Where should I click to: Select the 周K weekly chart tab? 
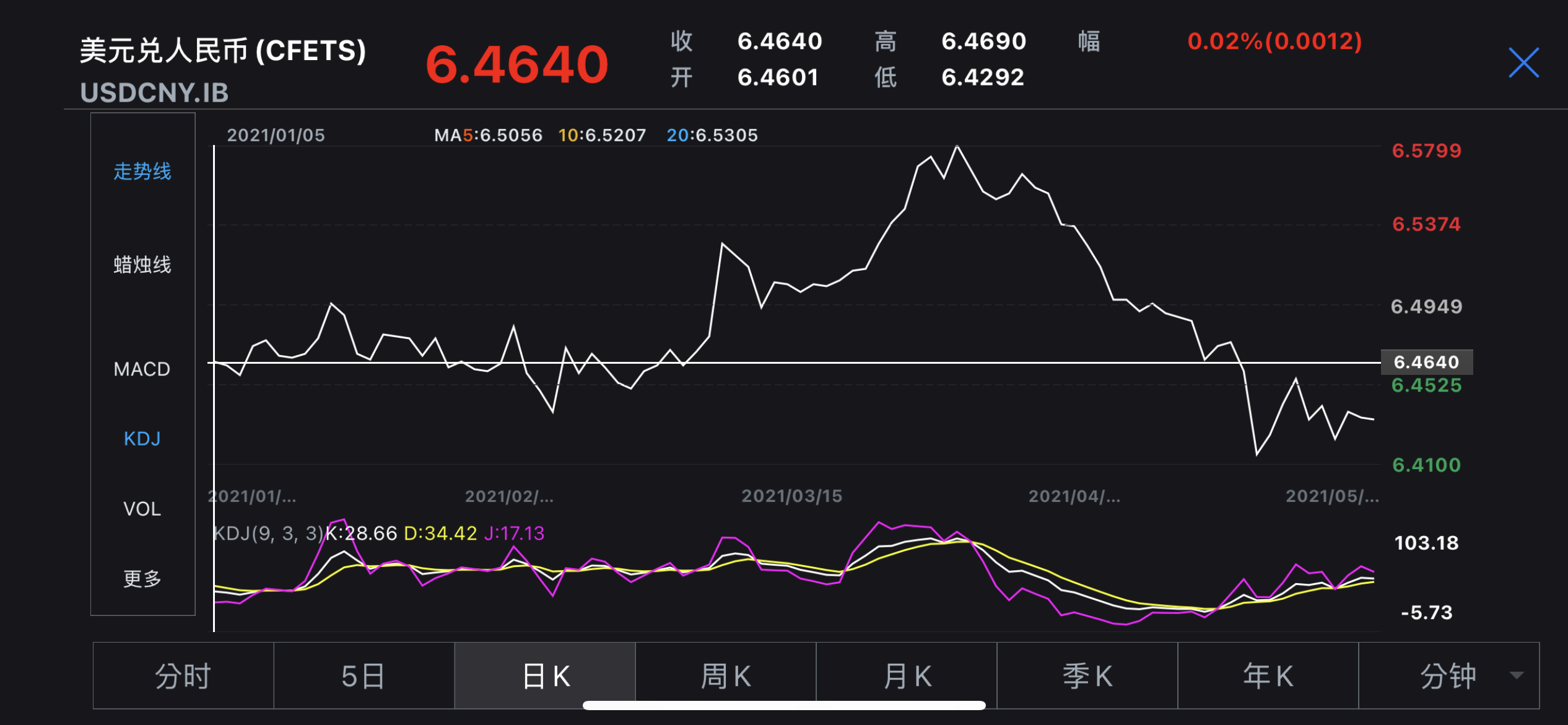(726, 675)
